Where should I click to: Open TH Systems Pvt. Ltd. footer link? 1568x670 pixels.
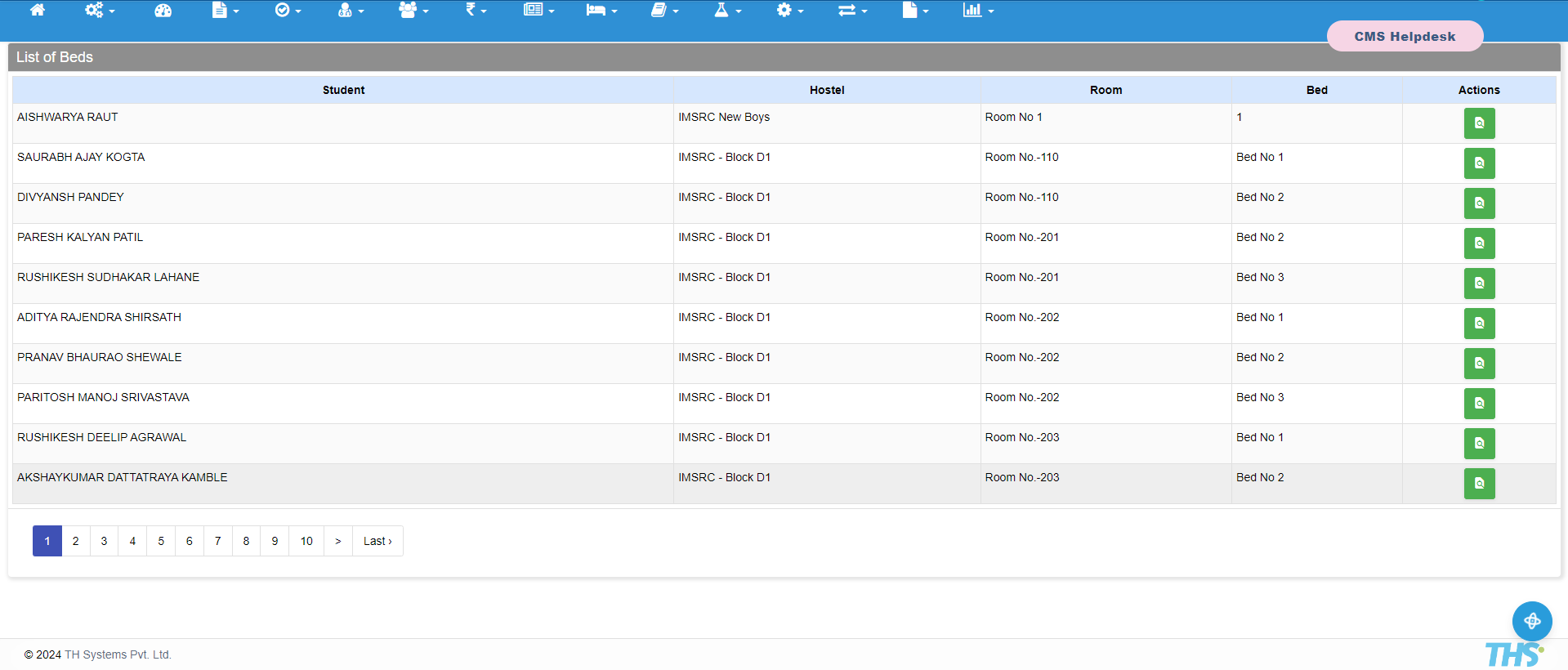[118, 654]
